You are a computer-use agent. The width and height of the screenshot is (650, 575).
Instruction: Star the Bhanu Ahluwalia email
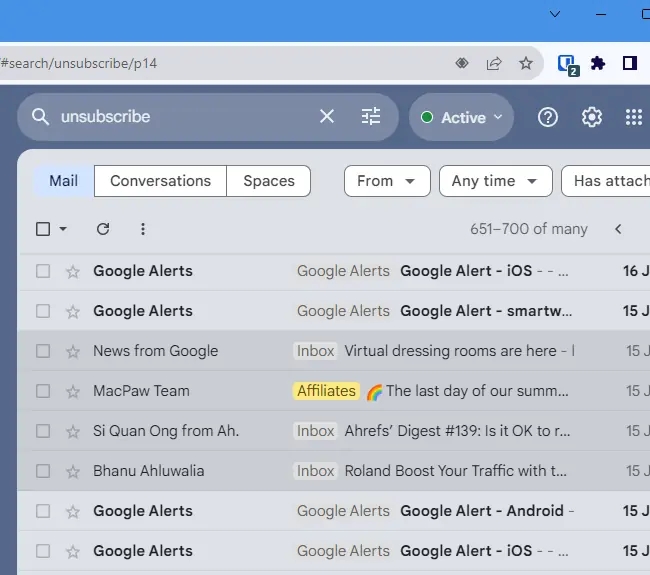pos(73,471)
